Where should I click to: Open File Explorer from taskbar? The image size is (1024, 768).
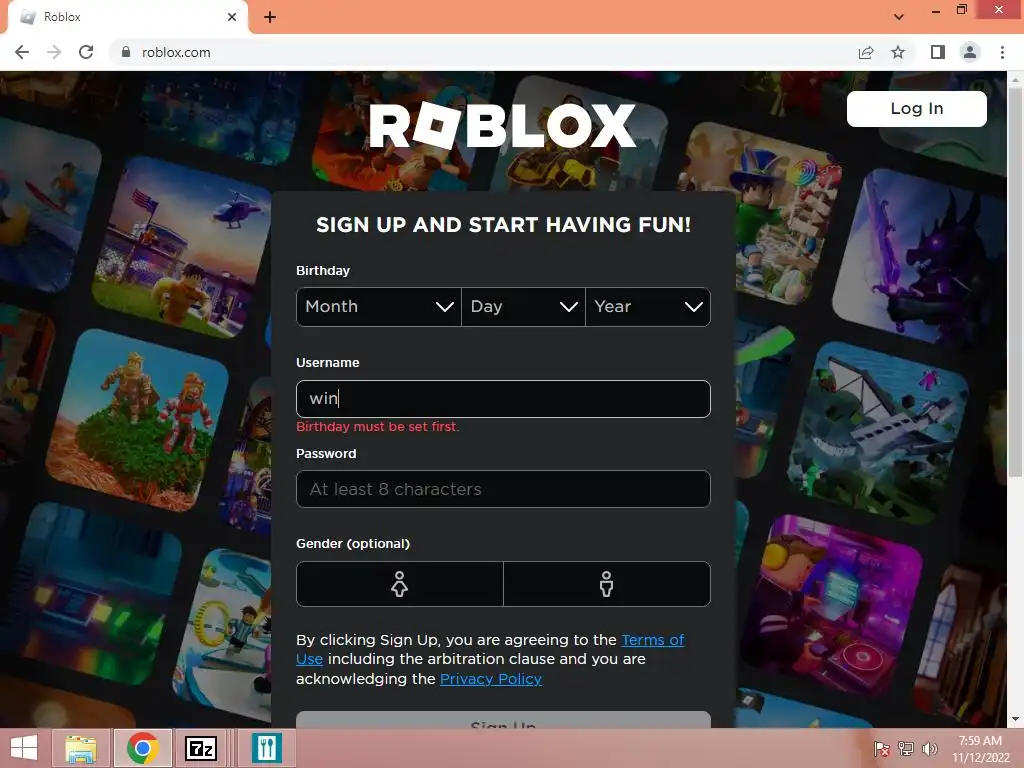[x=80, y=748]
